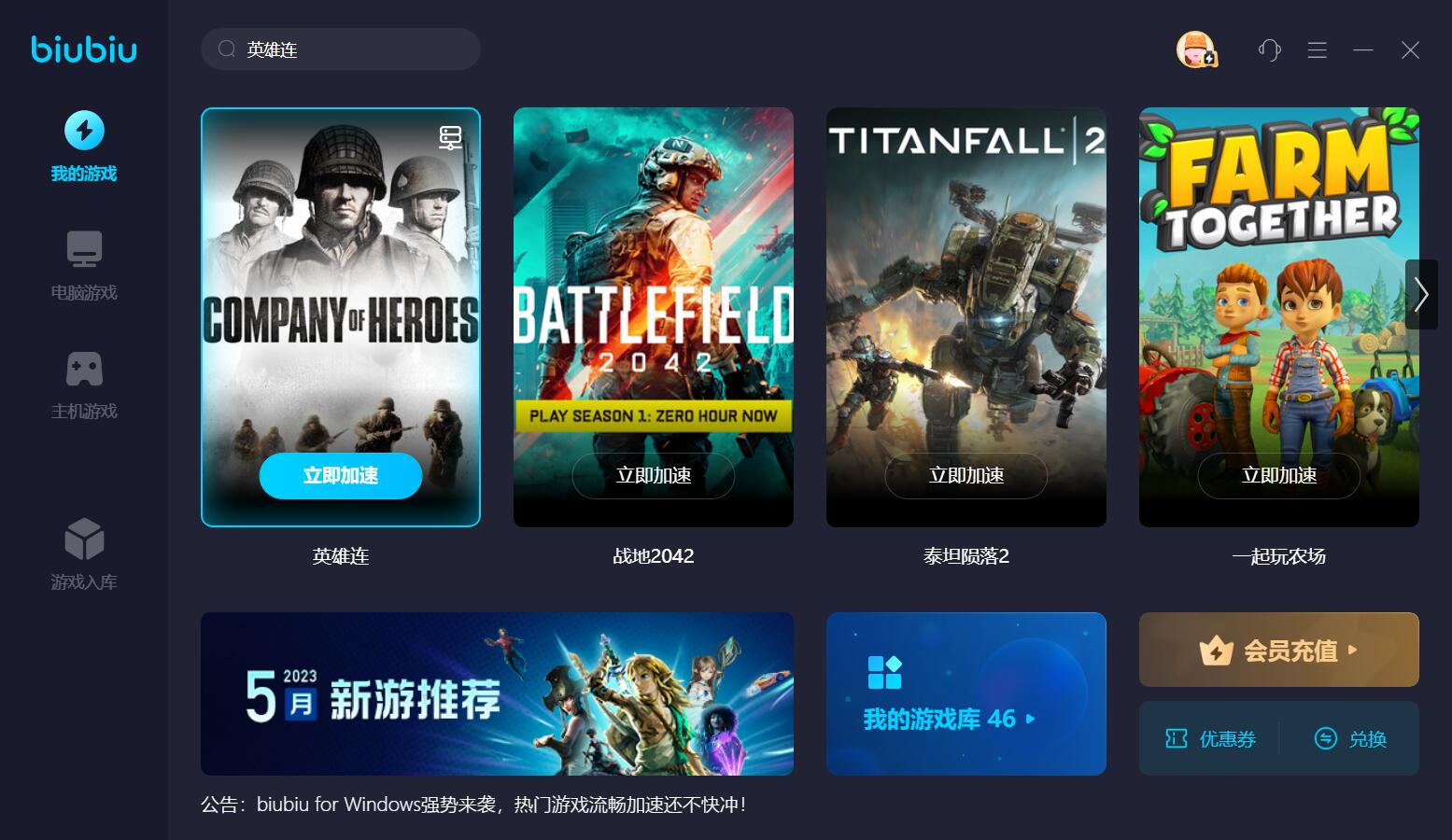The width and height of the screenshot is (1452, 840).
Task: Open the 优惠券 coupon icon link
Action: [x=1210, y=739]
